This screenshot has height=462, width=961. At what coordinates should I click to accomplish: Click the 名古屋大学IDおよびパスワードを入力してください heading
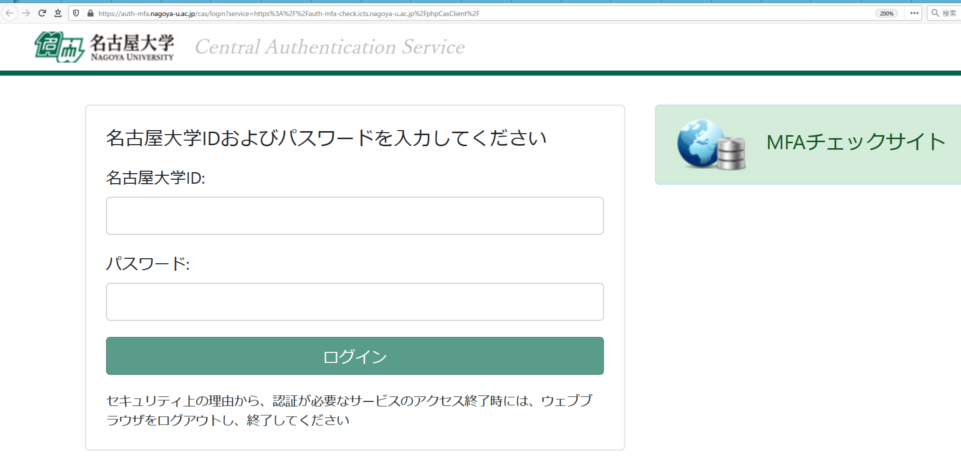pyautogui.click(x=326, y=138)
